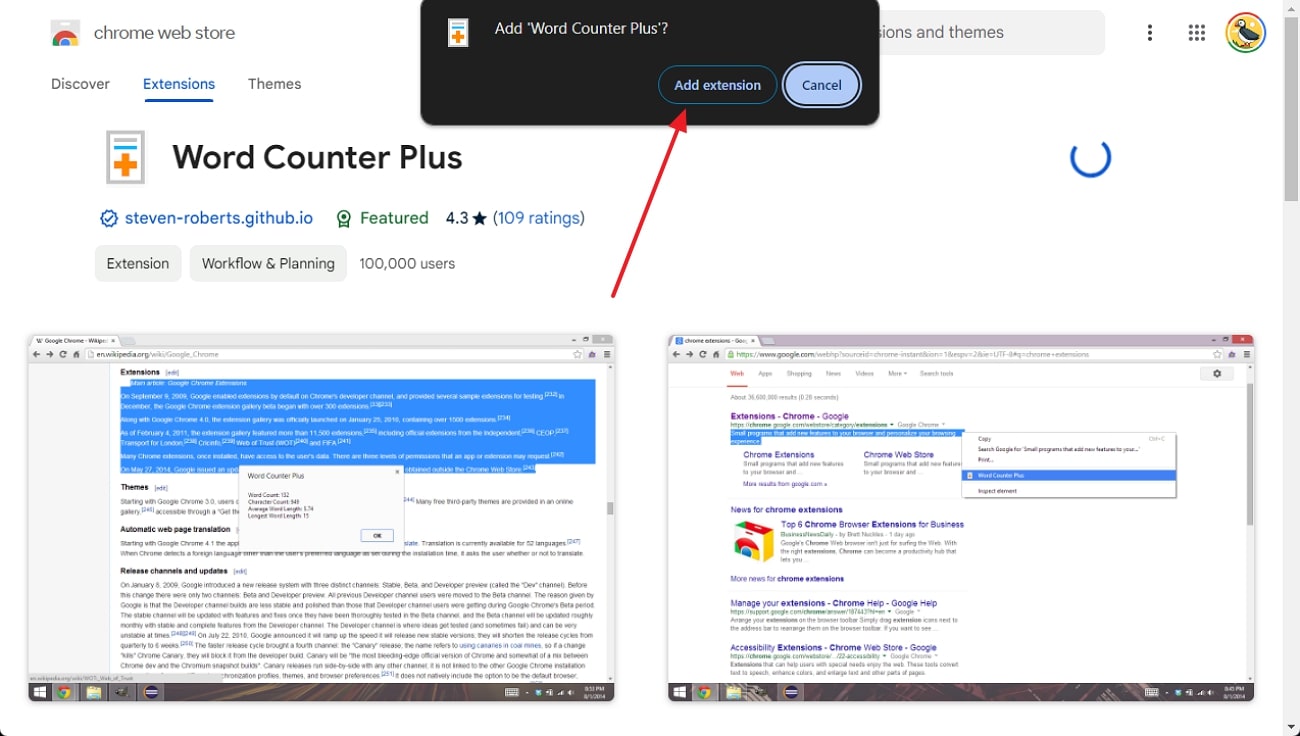The image size is (1300, 736).
Task: Click the search extensions and themes field
Action: [990, 32]
